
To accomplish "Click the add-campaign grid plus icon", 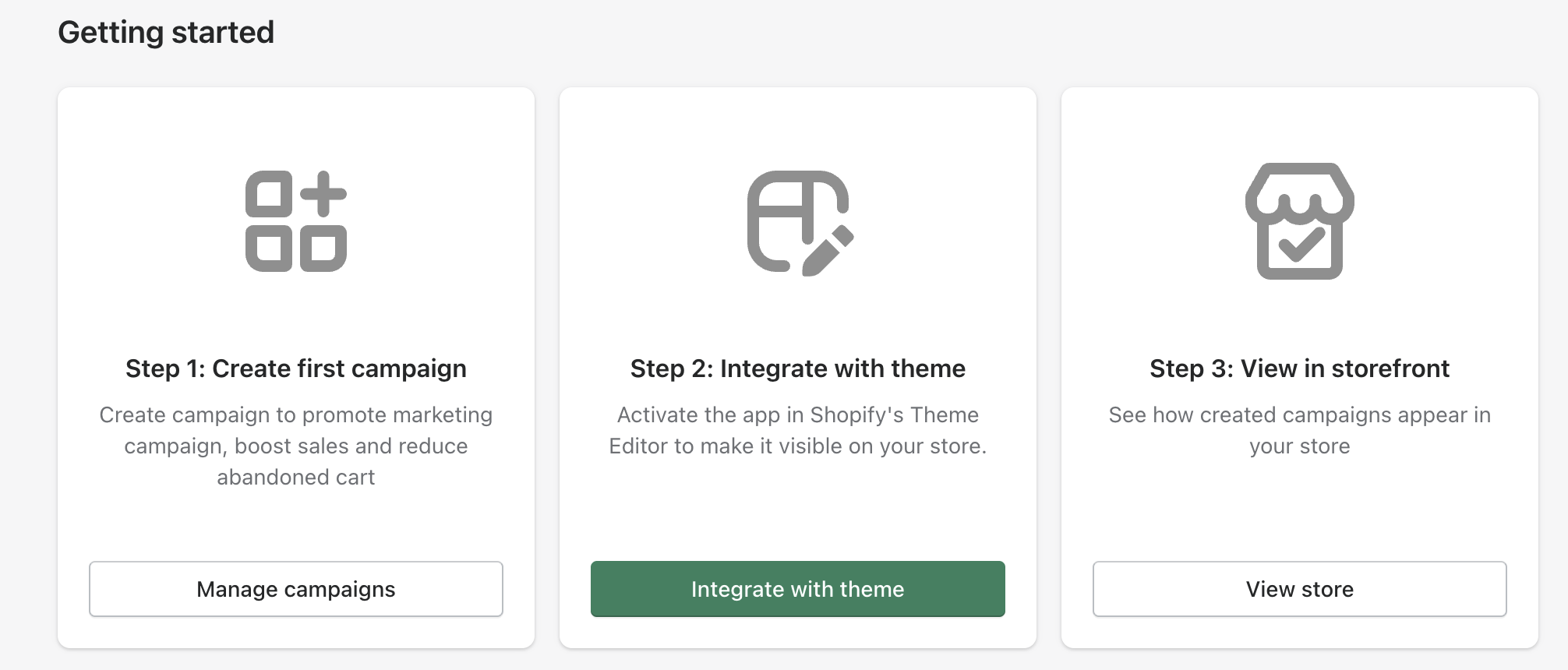I will pos(296,221).
